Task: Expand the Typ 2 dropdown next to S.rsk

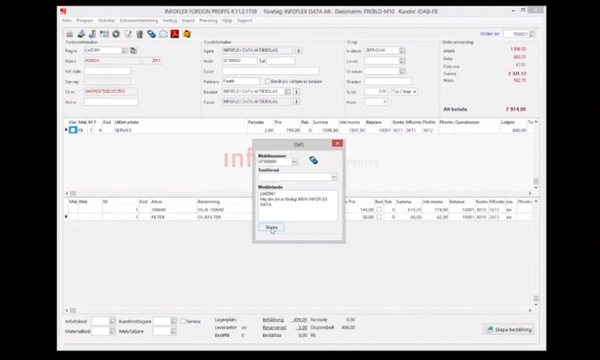Action: point(404,91)
